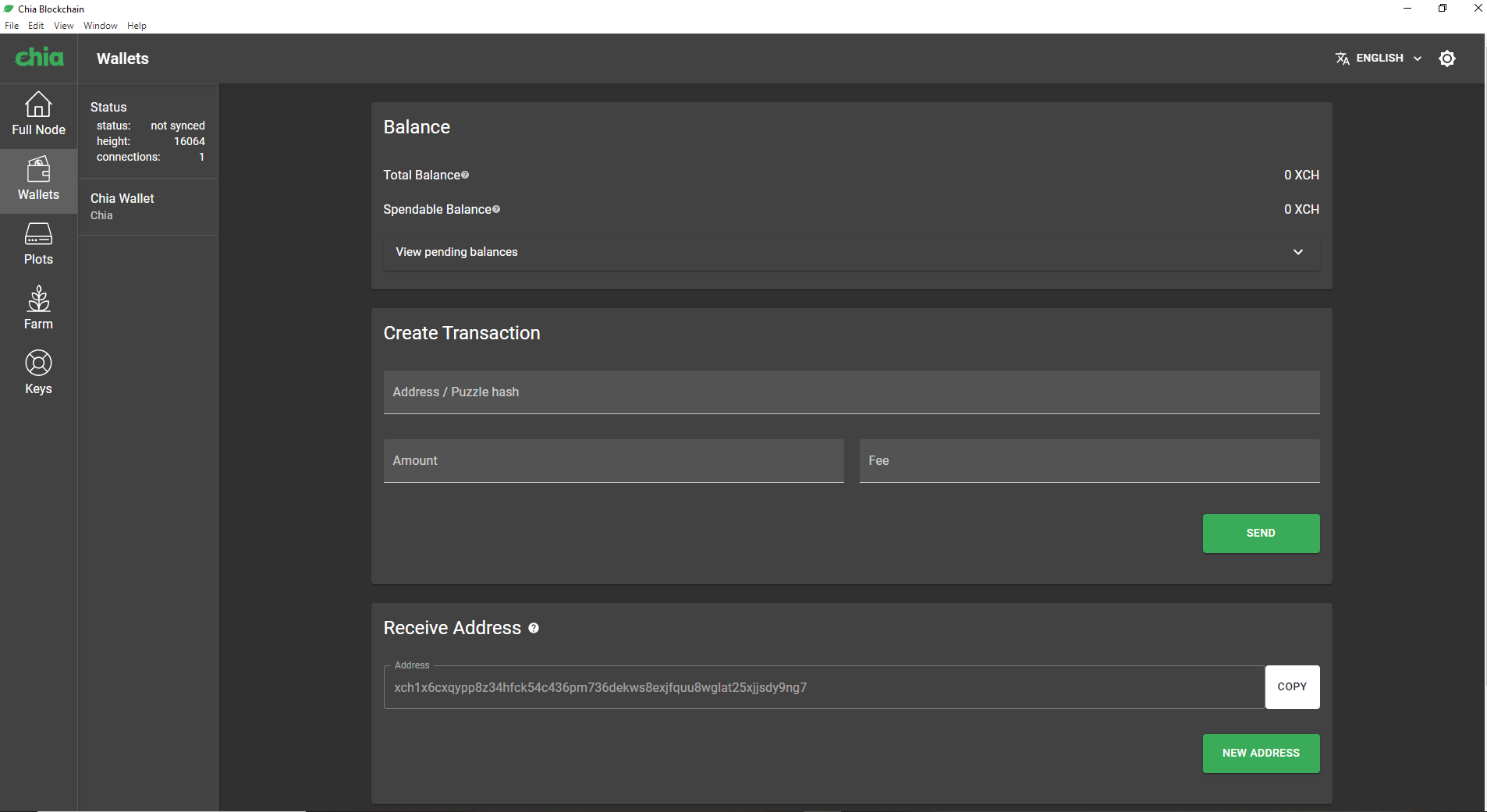Click the Total Balance 0 XCH value
This screenshot has height=812, width=1487.
(x=1301, y=175)
